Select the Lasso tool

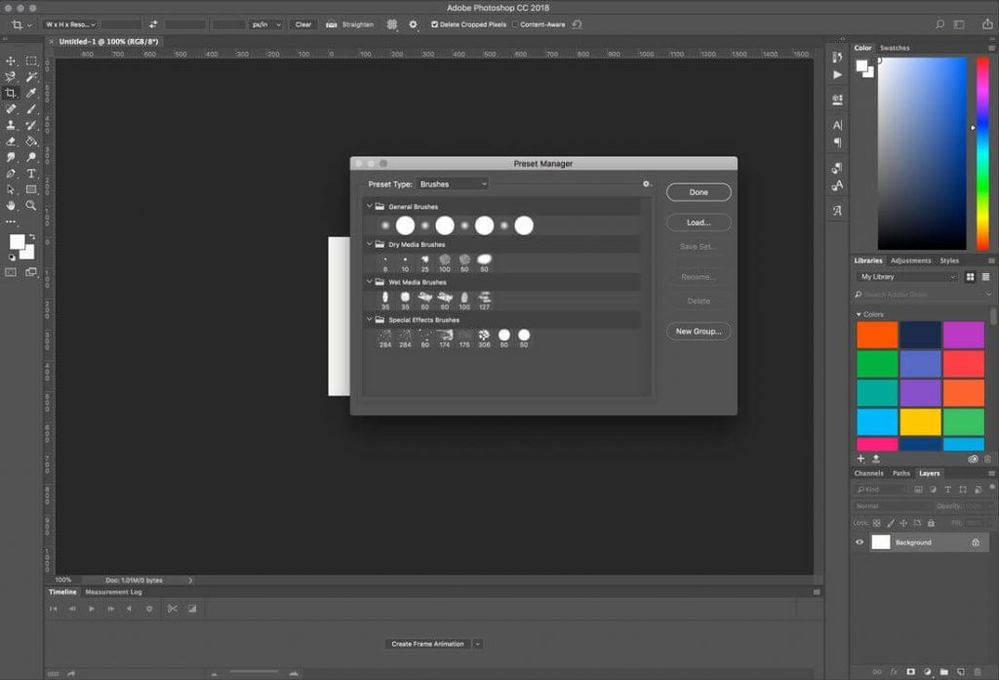11,77
